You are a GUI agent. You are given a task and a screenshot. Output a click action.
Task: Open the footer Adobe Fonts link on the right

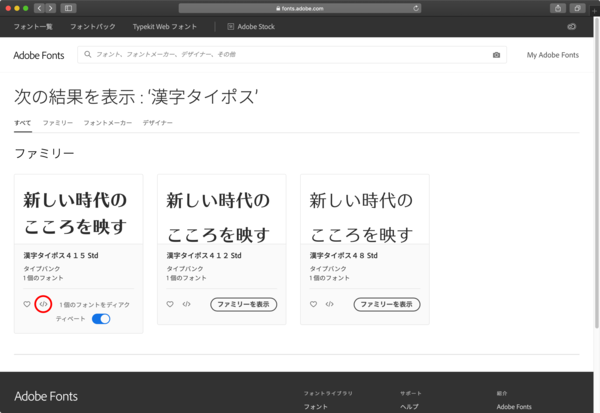(514, 406)
